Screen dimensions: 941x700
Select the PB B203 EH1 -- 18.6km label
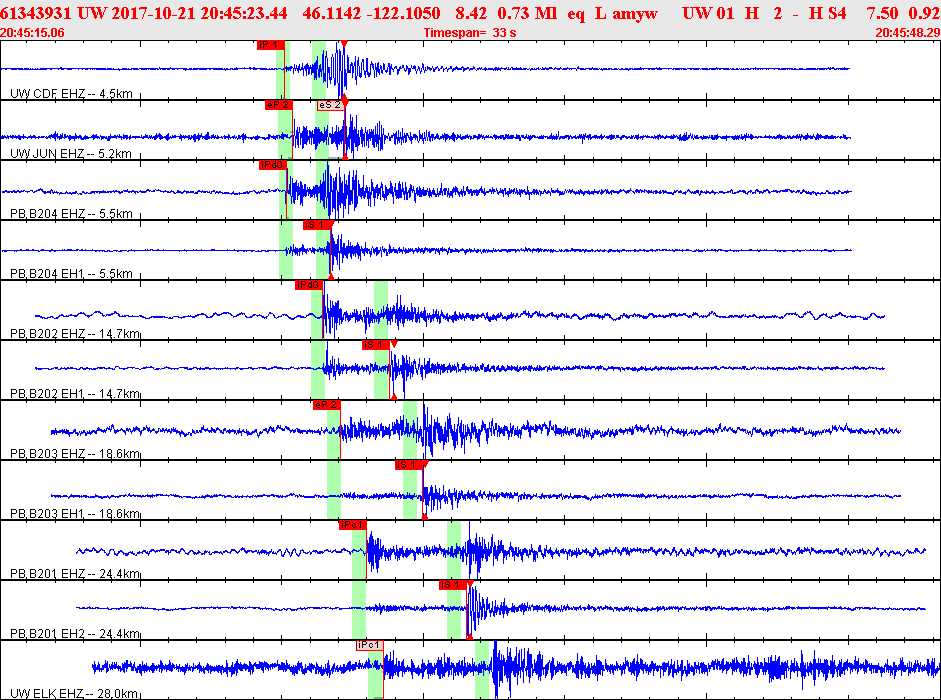click(75, 514)
